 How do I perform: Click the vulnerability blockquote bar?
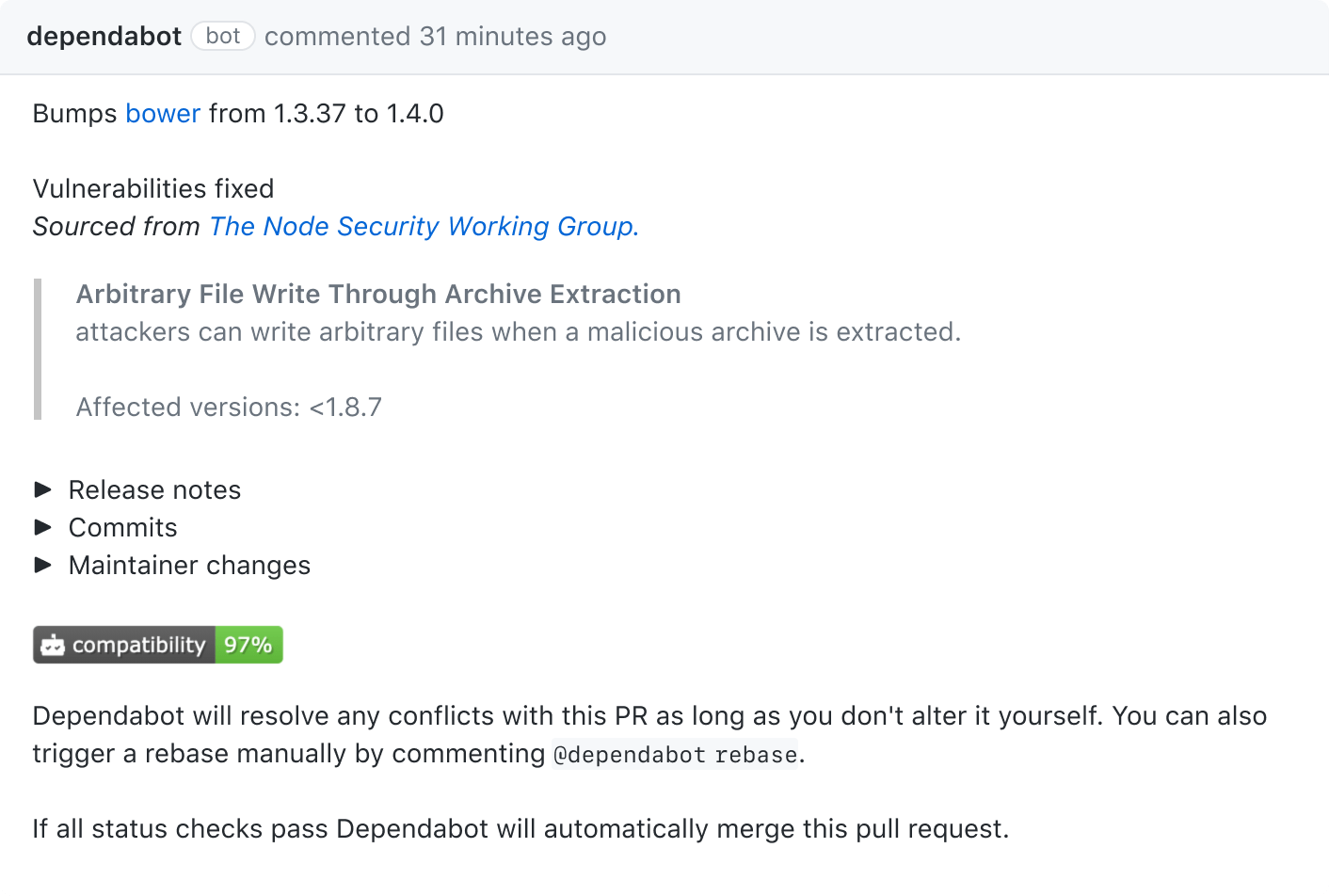click(x=38, y=348)
